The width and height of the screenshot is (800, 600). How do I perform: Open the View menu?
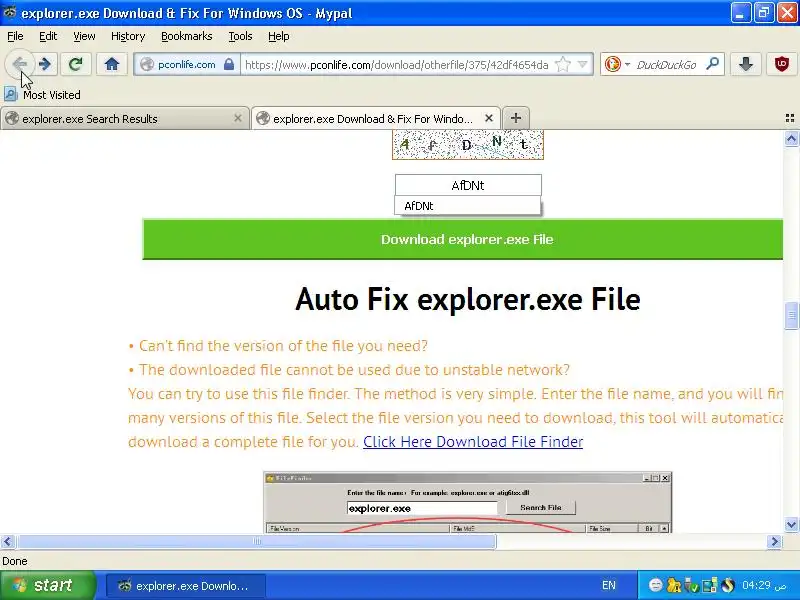84,36
